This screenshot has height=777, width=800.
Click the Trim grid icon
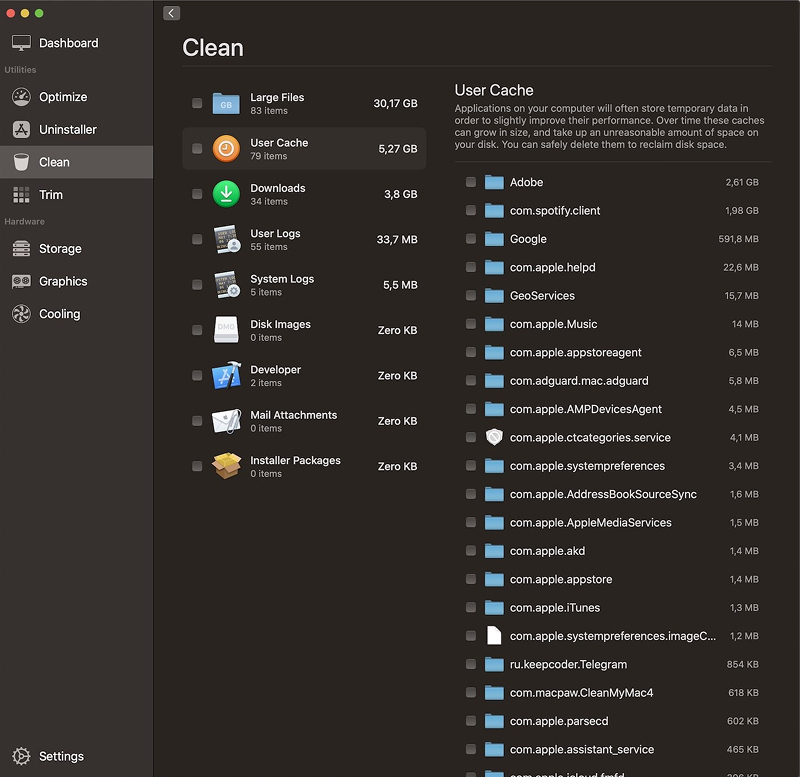point(21,195)
